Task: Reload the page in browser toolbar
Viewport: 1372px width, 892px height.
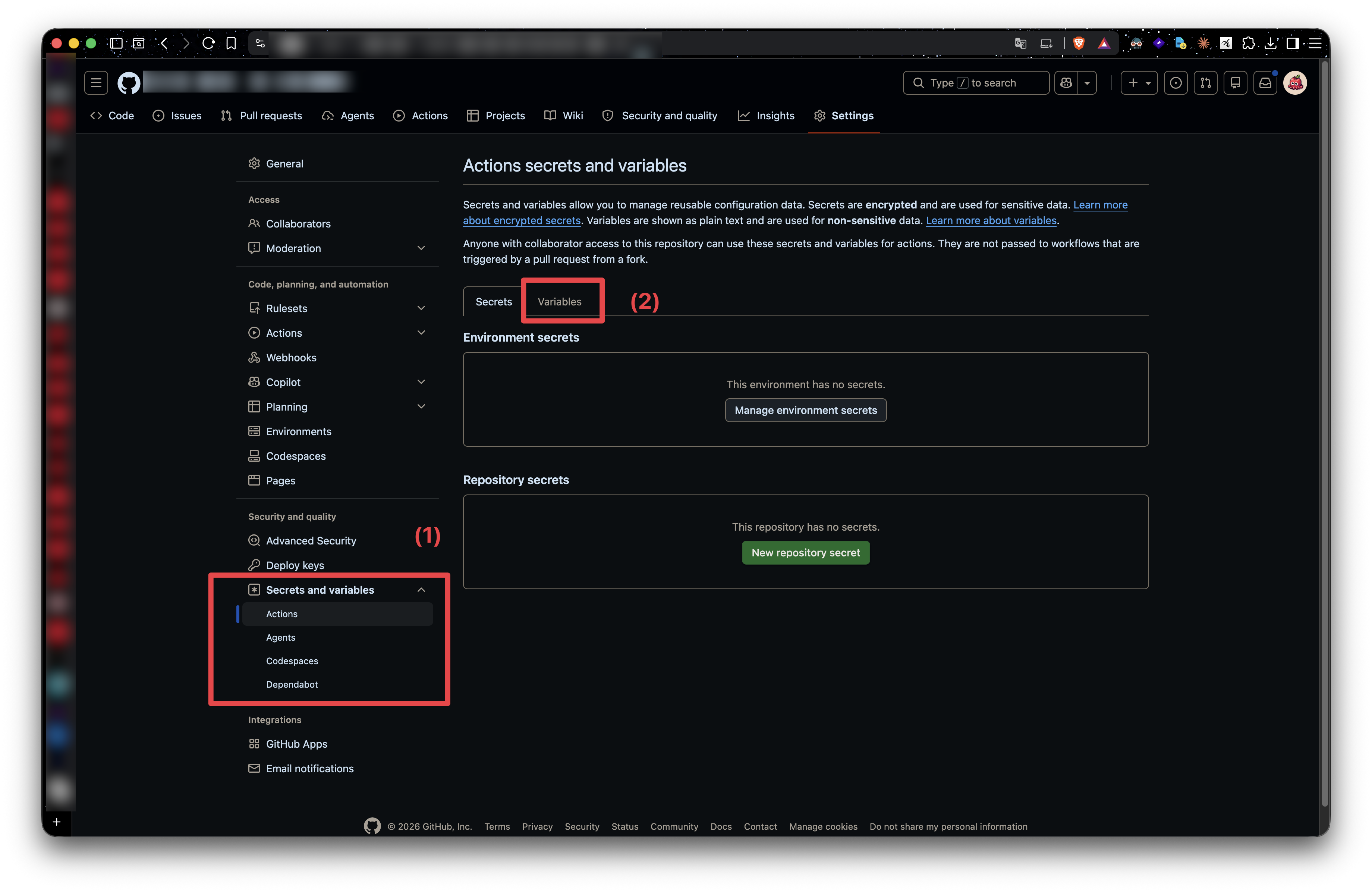Action: [x=209, y=43]
